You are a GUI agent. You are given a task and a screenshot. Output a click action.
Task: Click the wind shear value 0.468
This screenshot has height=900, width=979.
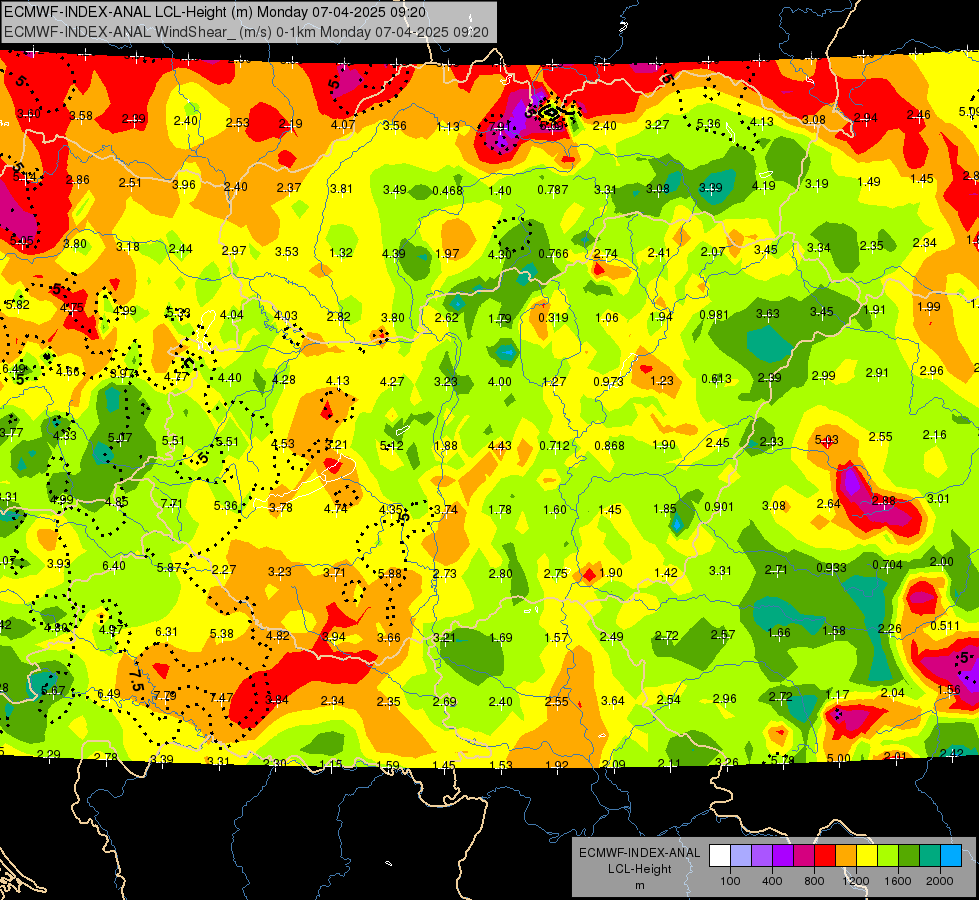coord(448,190)
